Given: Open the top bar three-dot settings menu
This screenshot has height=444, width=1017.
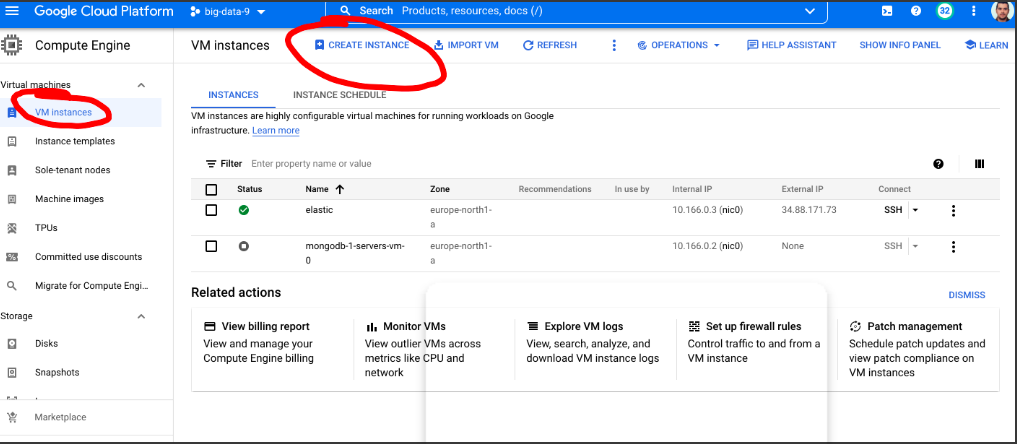Looking at the screenshot, I should pos(973,11).
